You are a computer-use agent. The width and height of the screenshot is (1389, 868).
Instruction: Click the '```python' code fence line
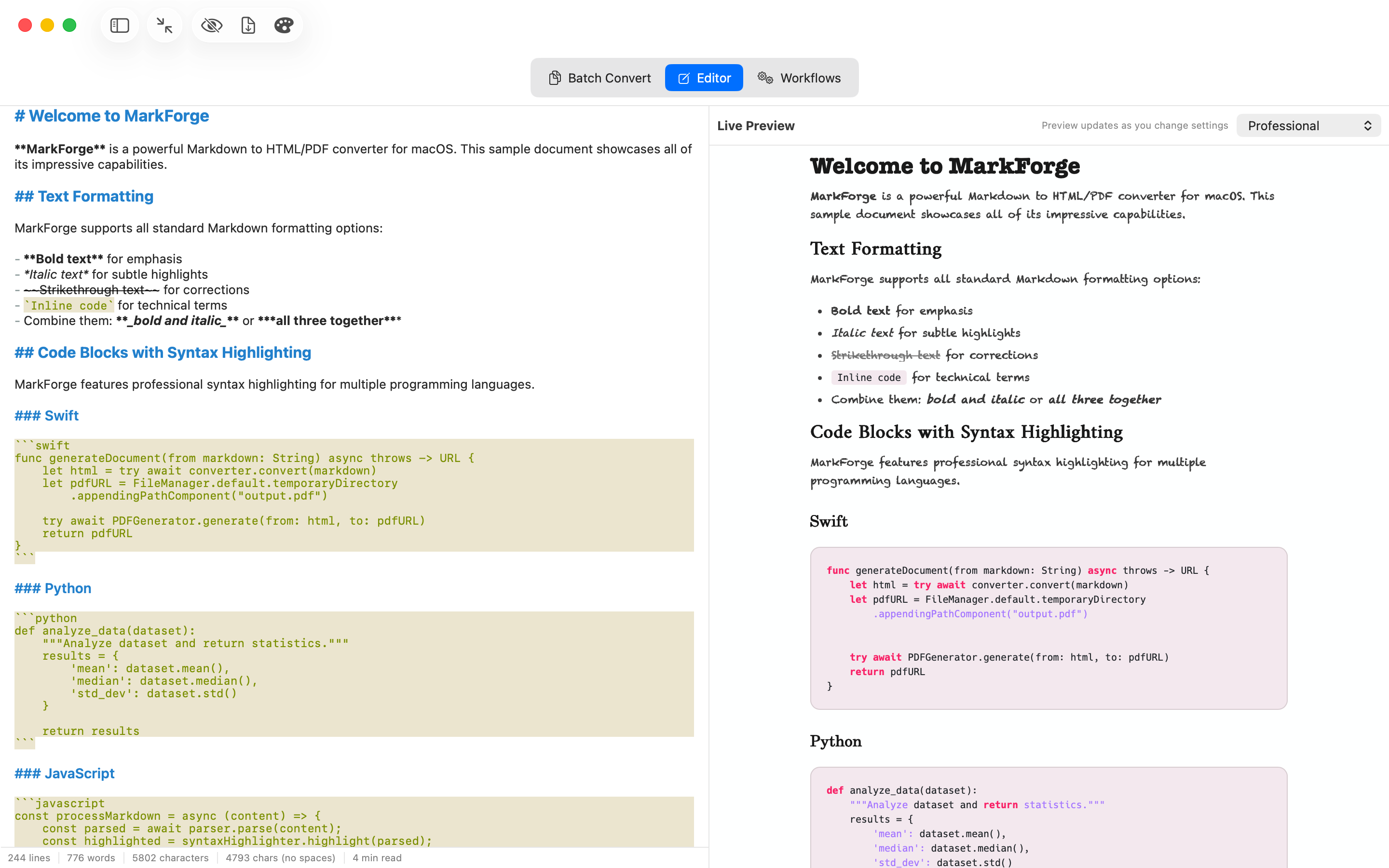(x=45, y=618)
